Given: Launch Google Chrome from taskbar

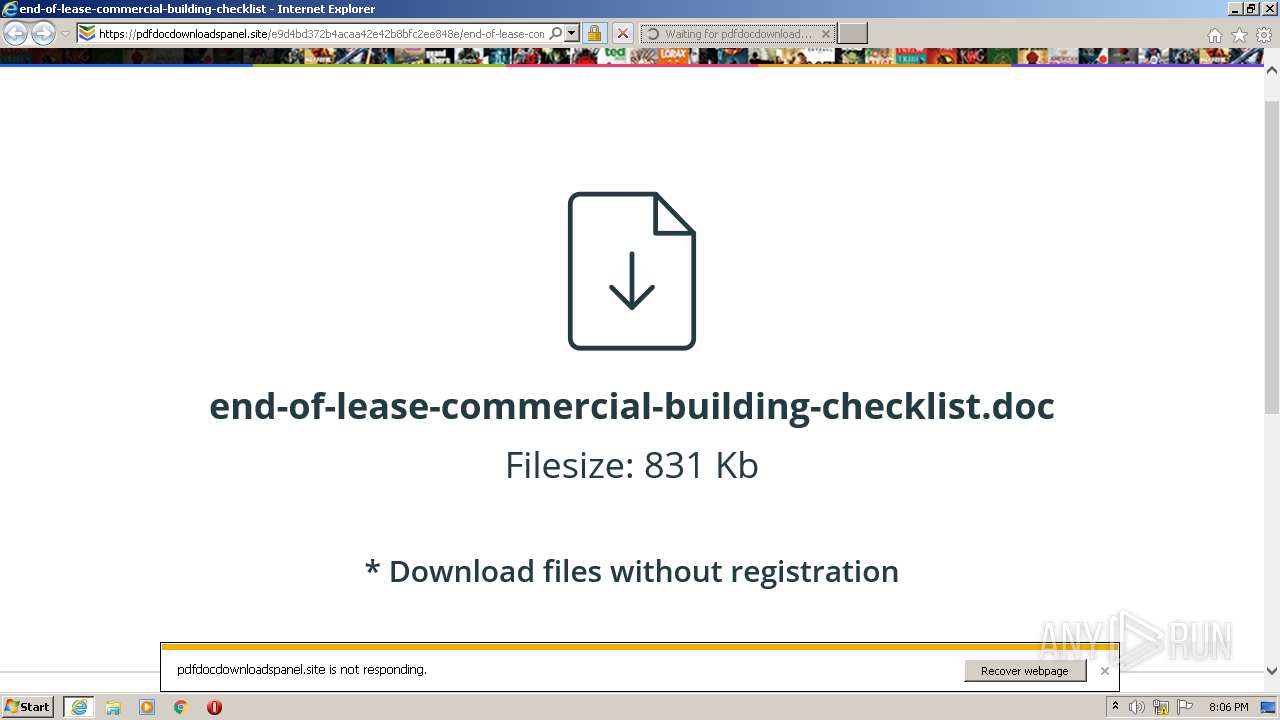Looking at the screenshot, I should coord(181,707).
